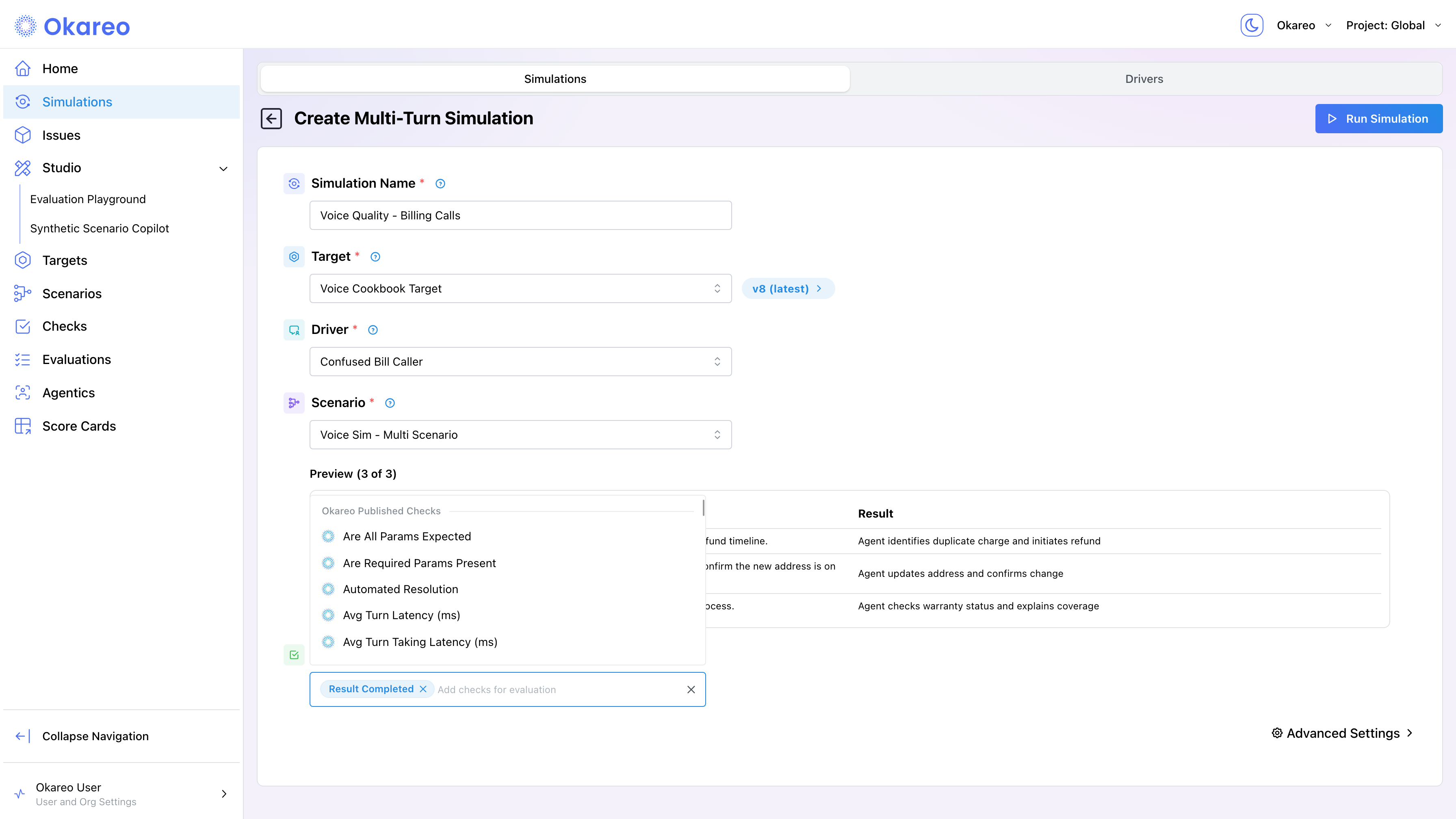Open Synthetic Scenario Copilot

click(100, 228)
